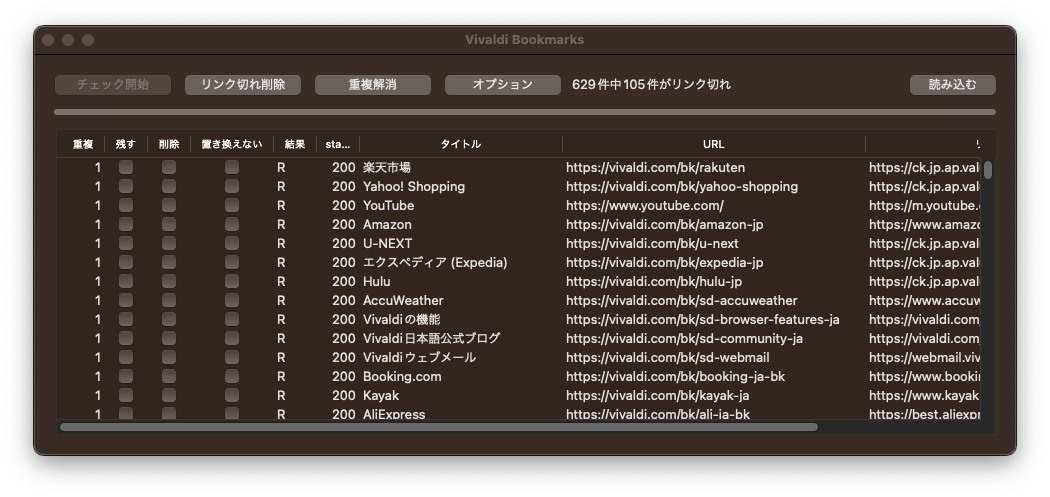1050x497 pixels.
Task: Click URL https://vivaldi.com/bk/amazon-jp
Action: tap(664, 224)
